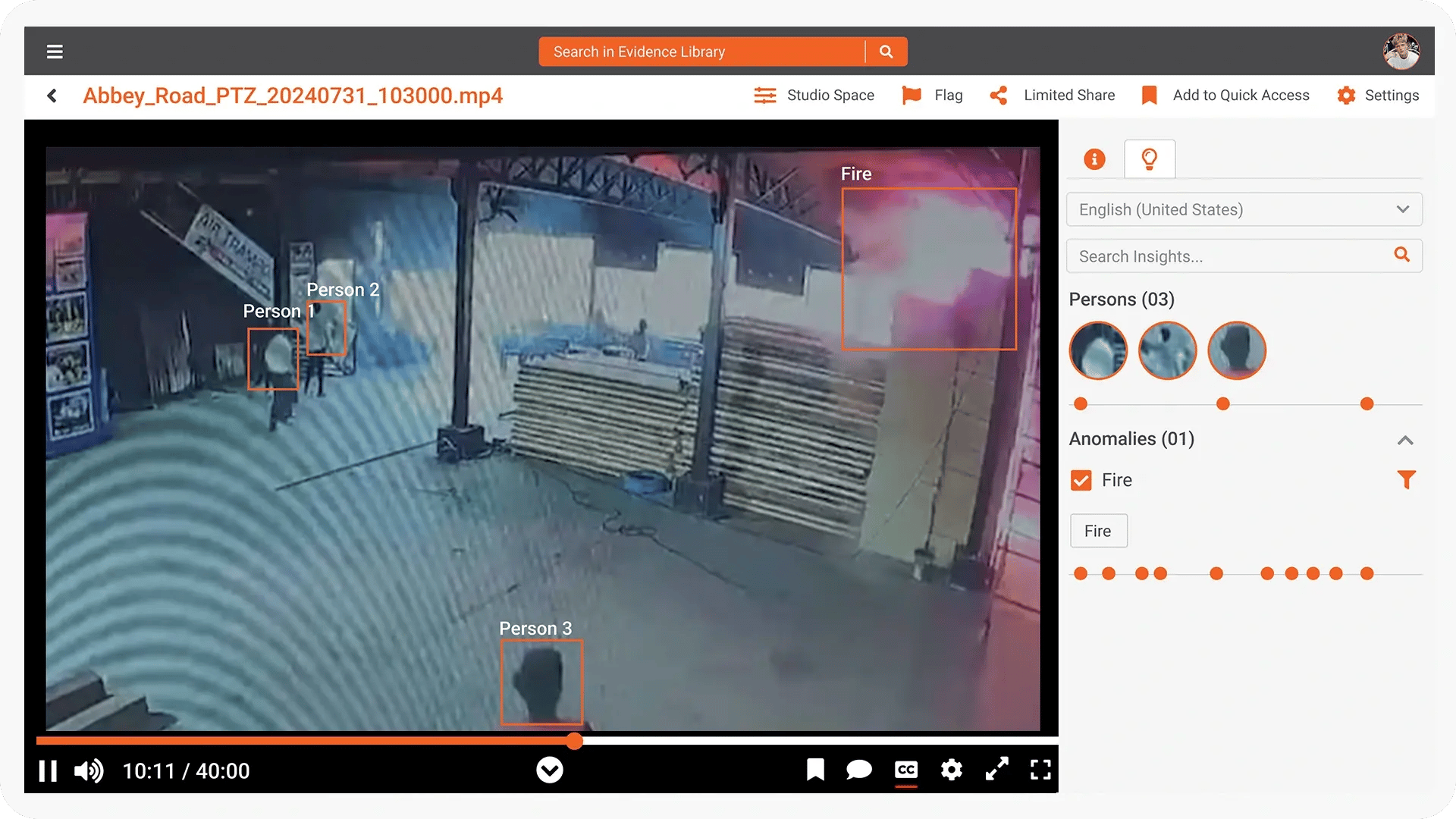Viewport: 1456px width, 819px height.
Task: Open the English (United States) language dropdown
Action: (x=1244, y=209)
